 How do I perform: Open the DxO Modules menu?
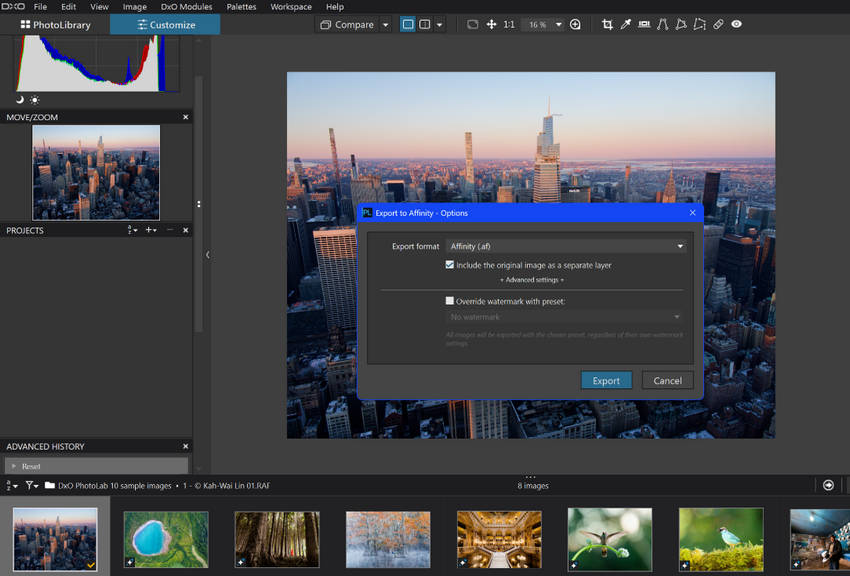[186, 7]
